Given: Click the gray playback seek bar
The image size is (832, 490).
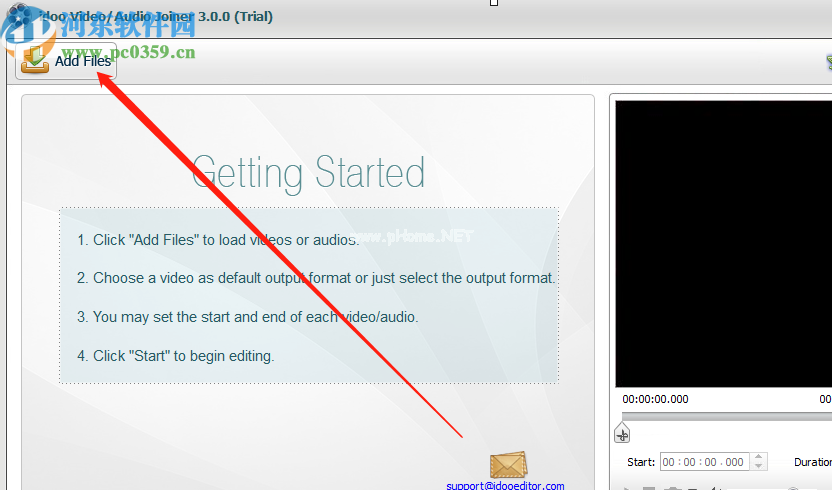Looking at the screenshot, I should (726, 416).
